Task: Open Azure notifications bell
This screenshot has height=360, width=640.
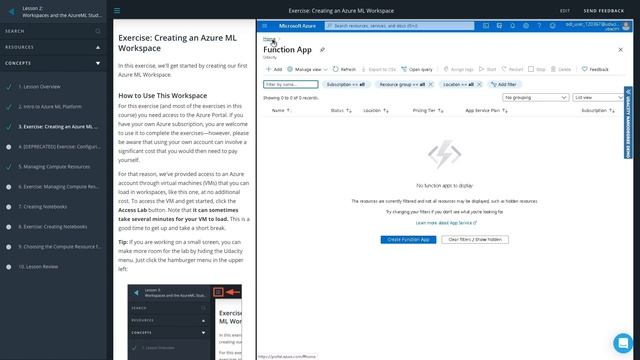Action: (513, 26)
